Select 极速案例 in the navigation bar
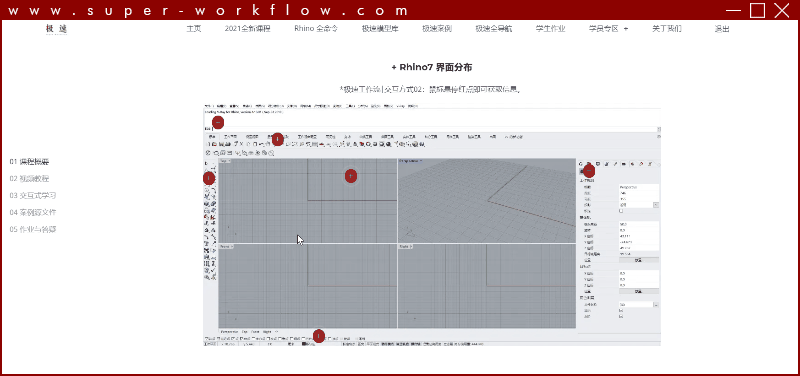800x376 pixels. point(437,29)
